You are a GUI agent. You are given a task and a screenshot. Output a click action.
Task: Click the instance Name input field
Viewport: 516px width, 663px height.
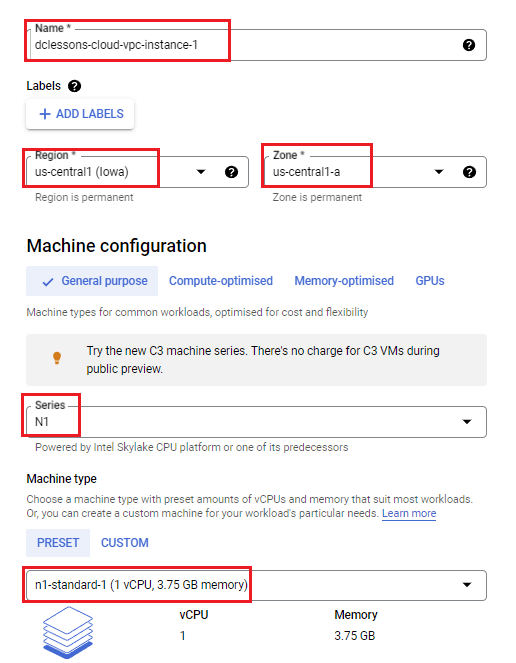256,45
